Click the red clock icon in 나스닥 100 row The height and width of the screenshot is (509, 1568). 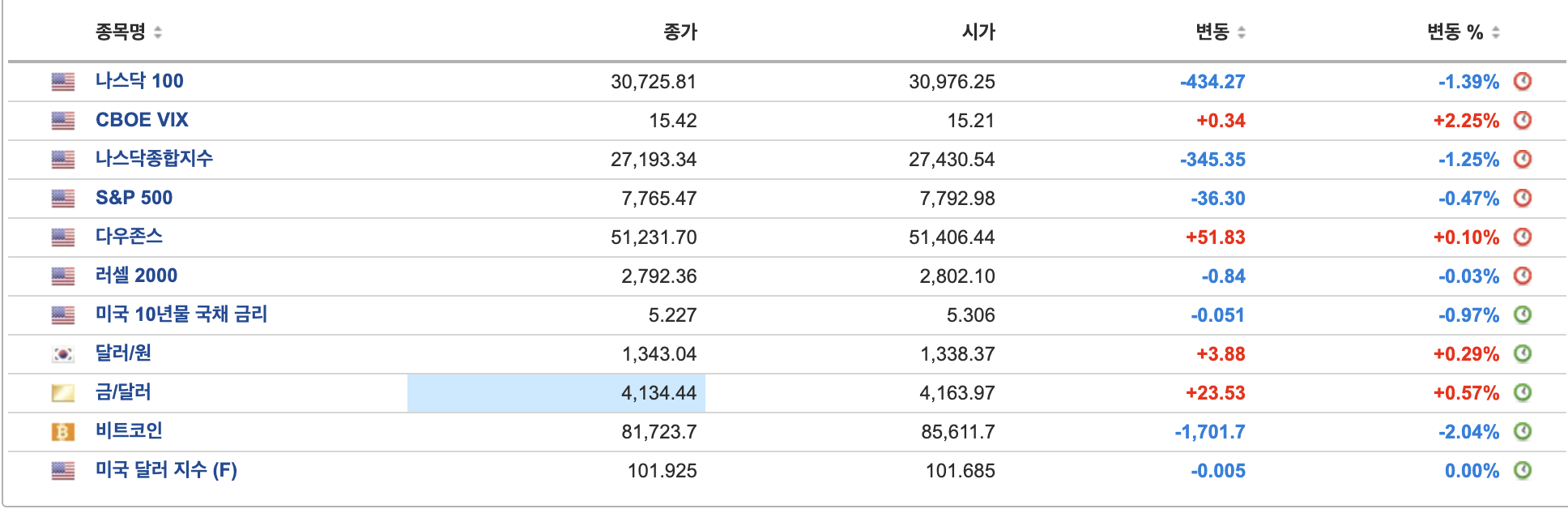[1523, 81]
